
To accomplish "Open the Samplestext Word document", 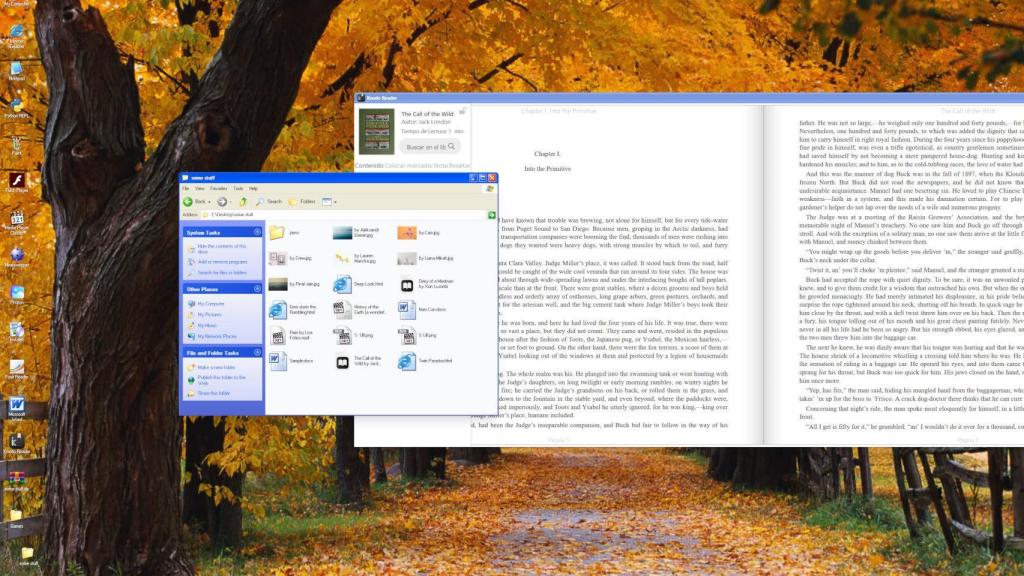I will pos(277,359).
